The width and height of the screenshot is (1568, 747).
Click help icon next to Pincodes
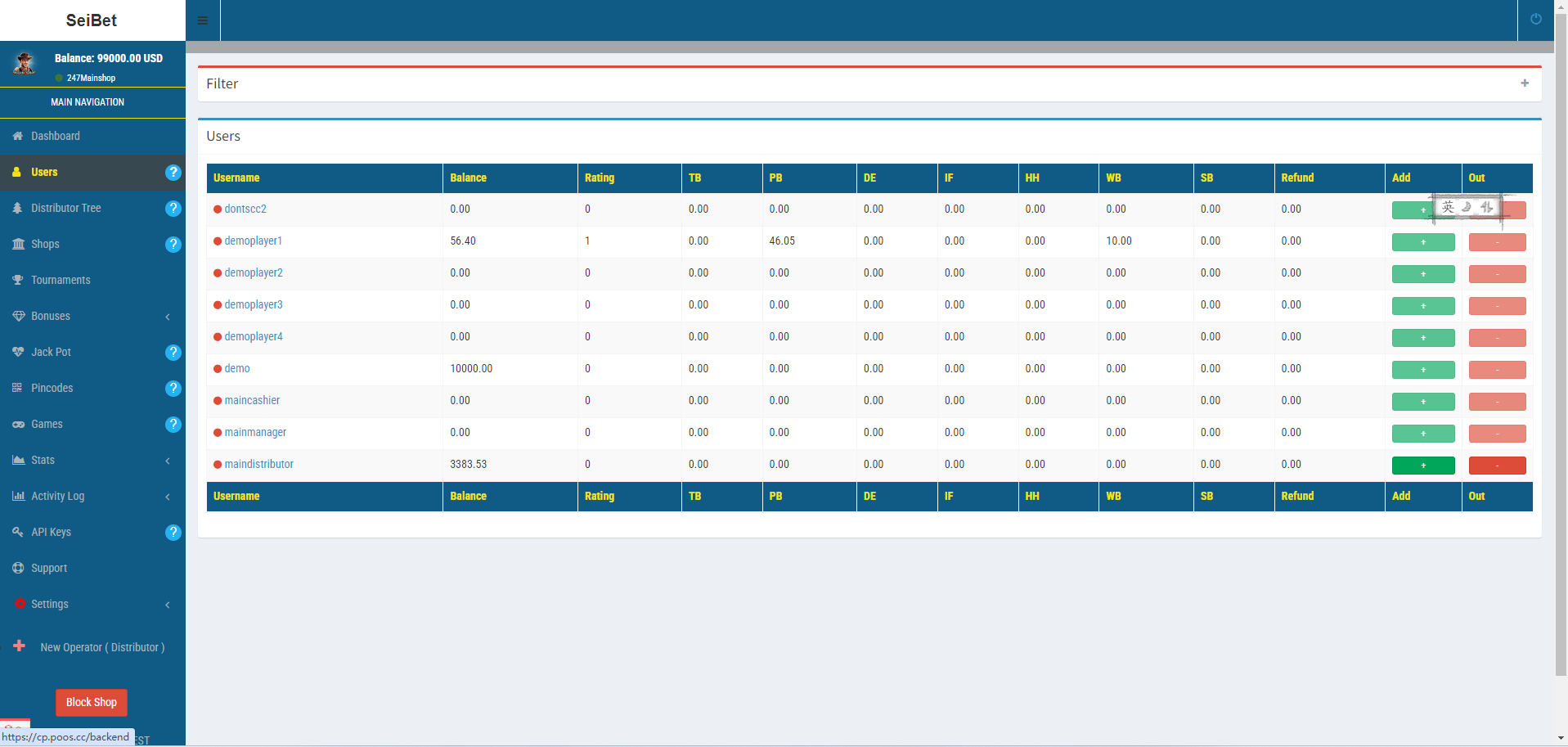coord(173,389)
